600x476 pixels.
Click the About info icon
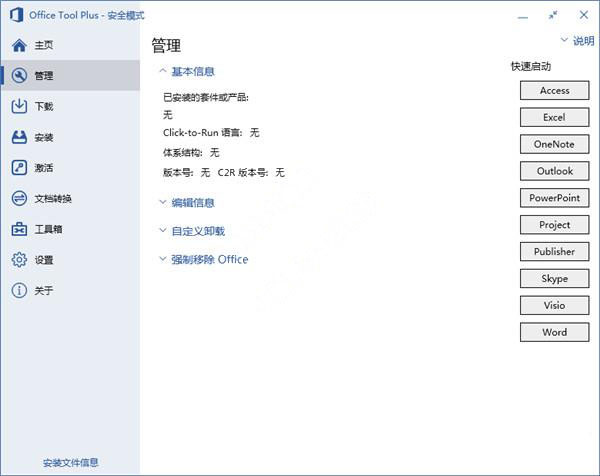18,291
